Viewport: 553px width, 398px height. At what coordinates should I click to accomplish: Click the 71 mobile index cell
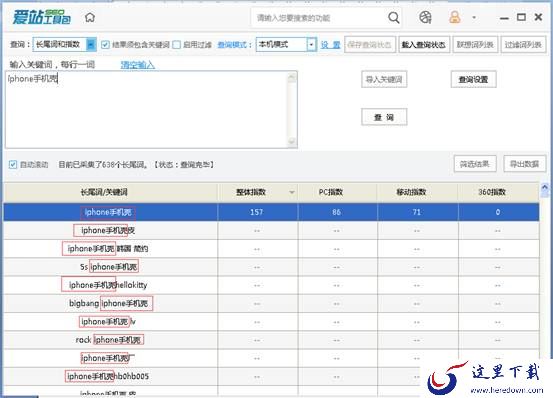point(417,212)
